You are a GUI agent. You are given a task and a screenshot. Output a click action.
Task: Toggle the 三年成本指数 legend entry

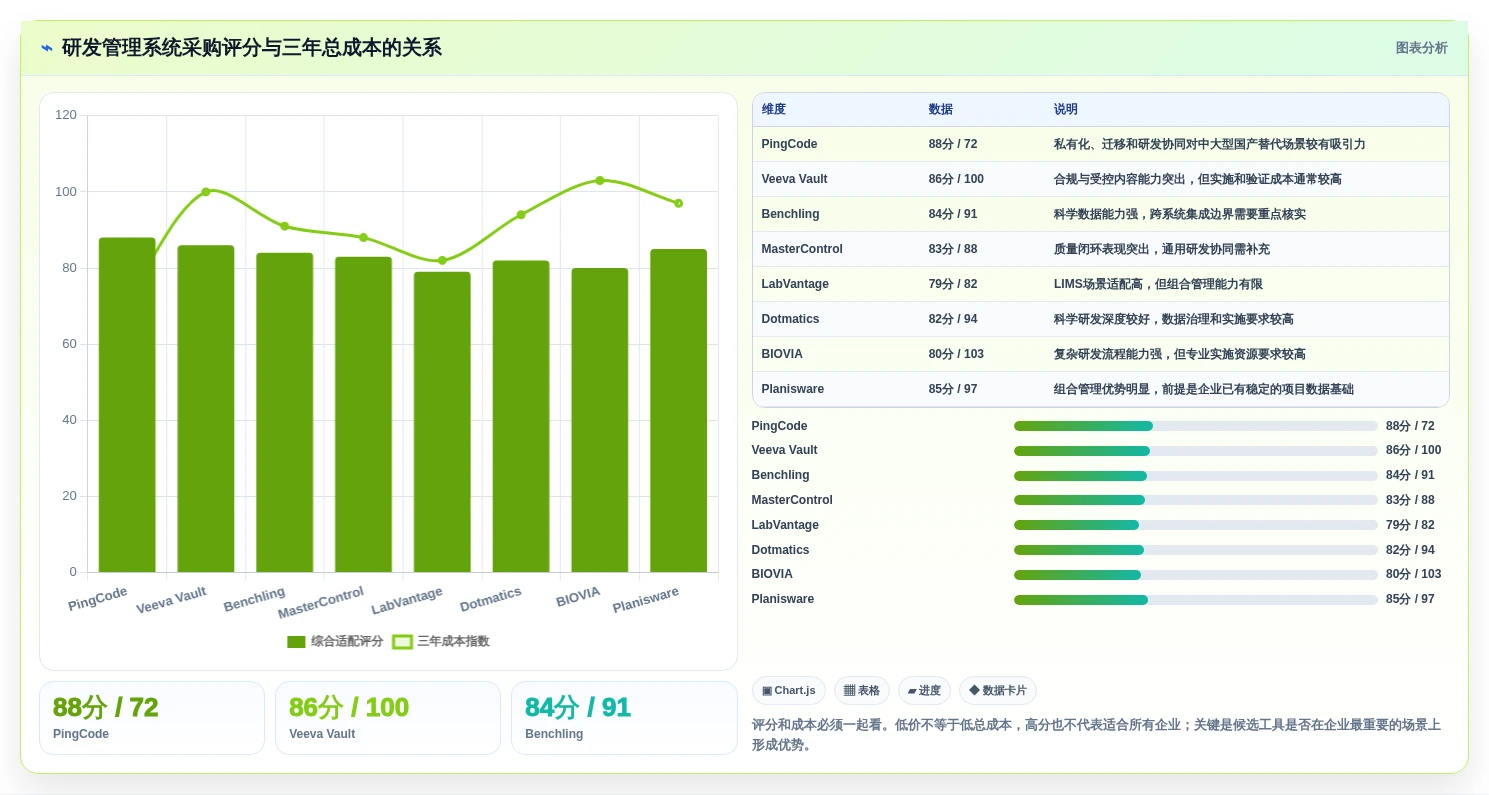[x=441, y=642]
